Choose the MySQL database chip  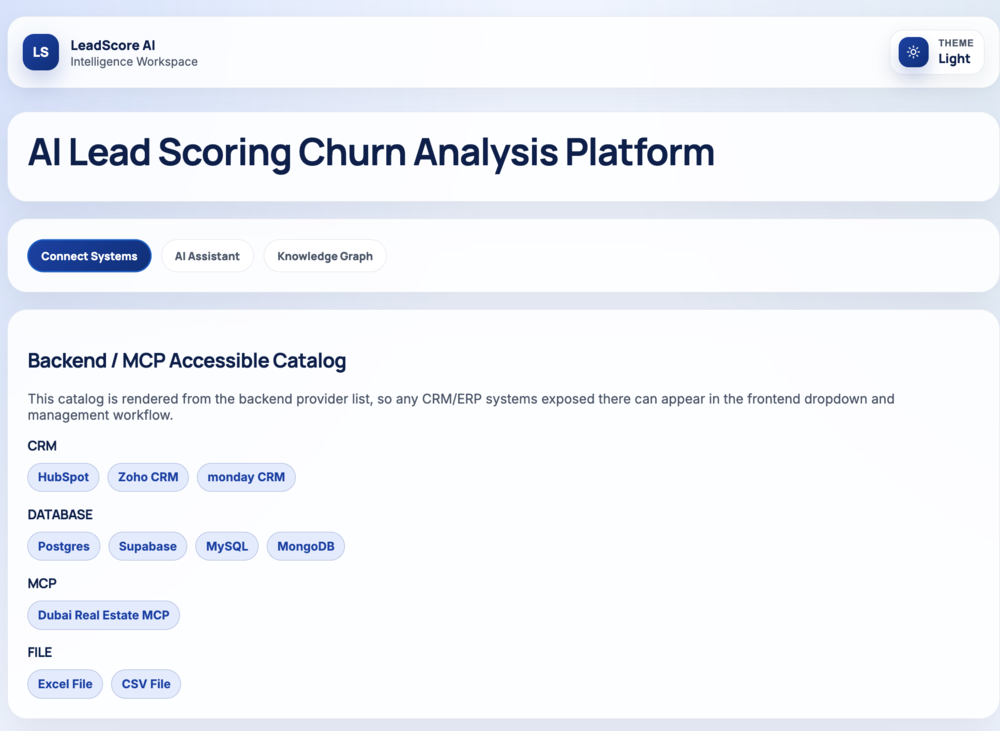pos(227,546)
